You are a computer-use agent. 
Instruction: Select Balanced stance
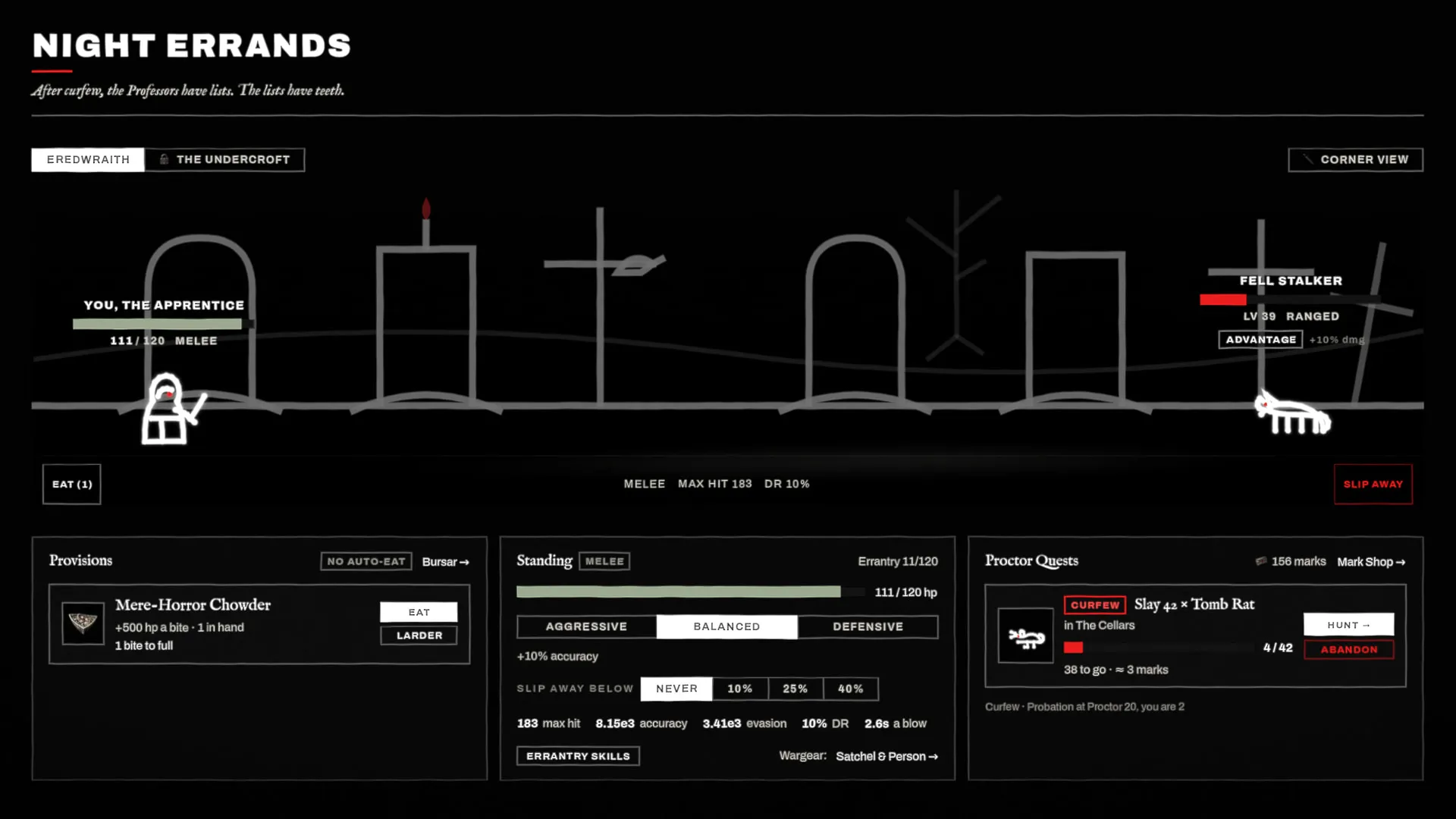726,626
